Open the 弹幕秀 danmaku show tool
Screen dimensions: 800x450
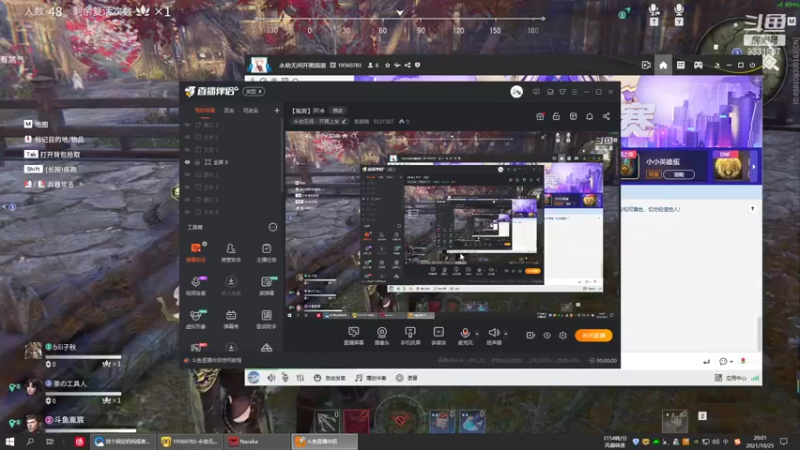coord(231,319)
